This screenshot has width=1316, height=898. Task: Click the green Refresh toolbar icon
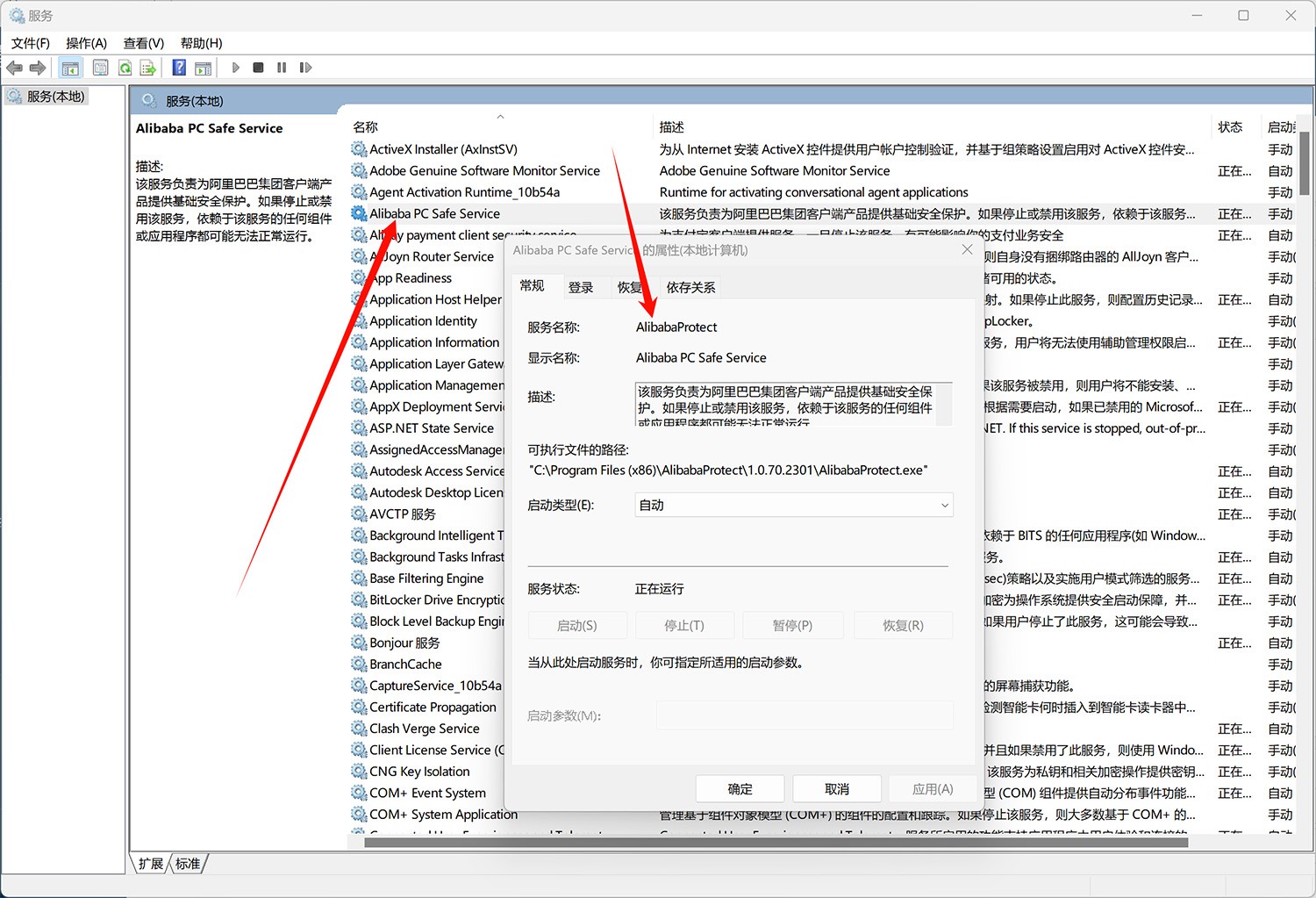[125, 68]
